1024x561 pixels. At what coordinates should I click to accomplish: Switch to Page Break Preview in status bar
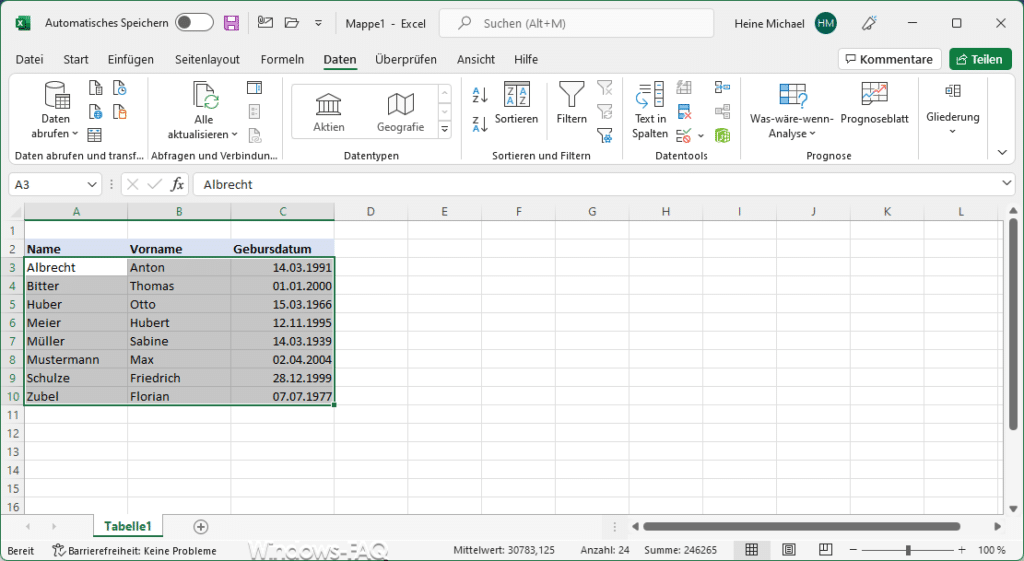click(x=825, y=550)
